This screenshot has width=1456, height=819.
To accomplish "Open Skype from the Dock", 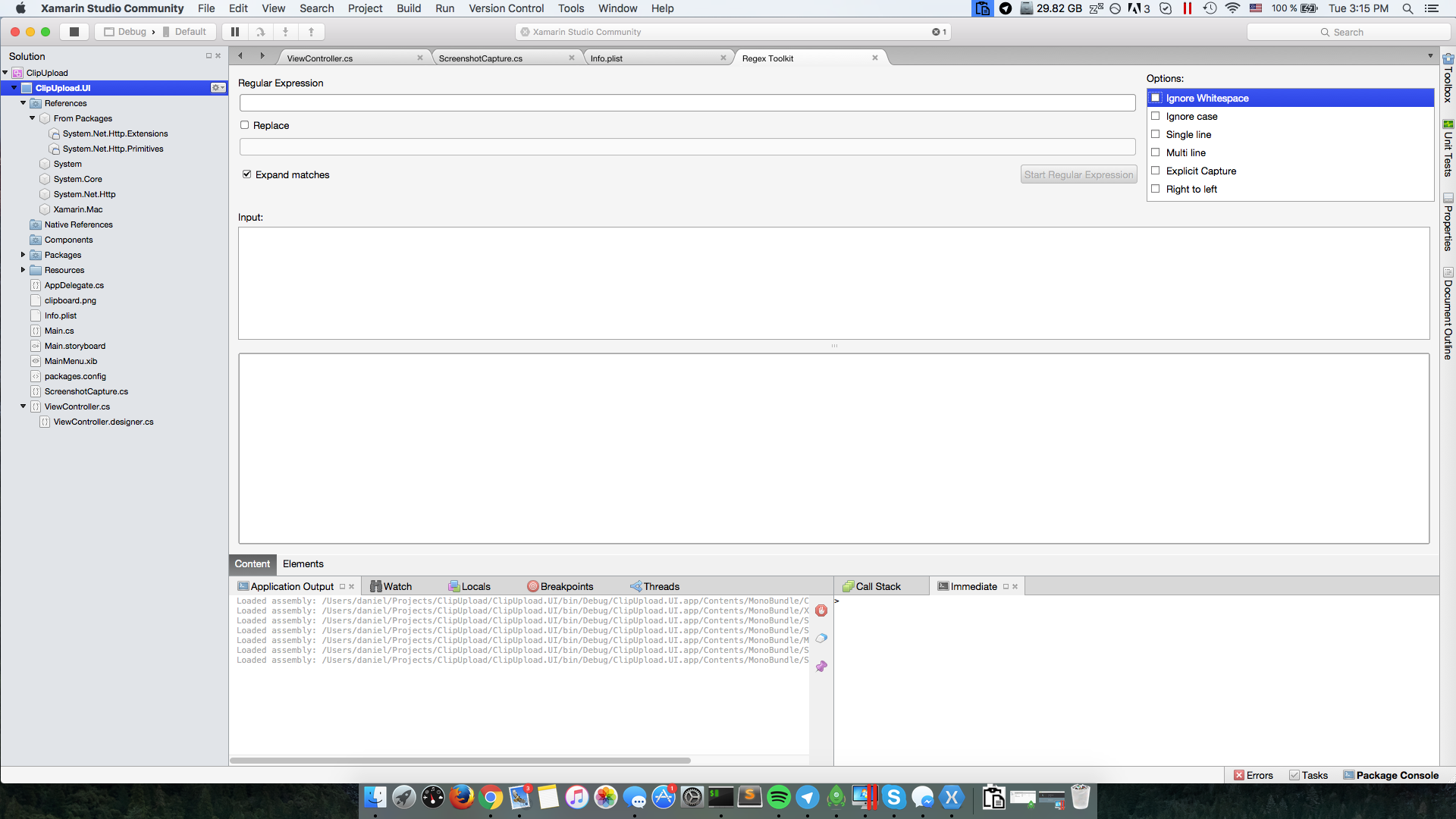I will point(894,797).
